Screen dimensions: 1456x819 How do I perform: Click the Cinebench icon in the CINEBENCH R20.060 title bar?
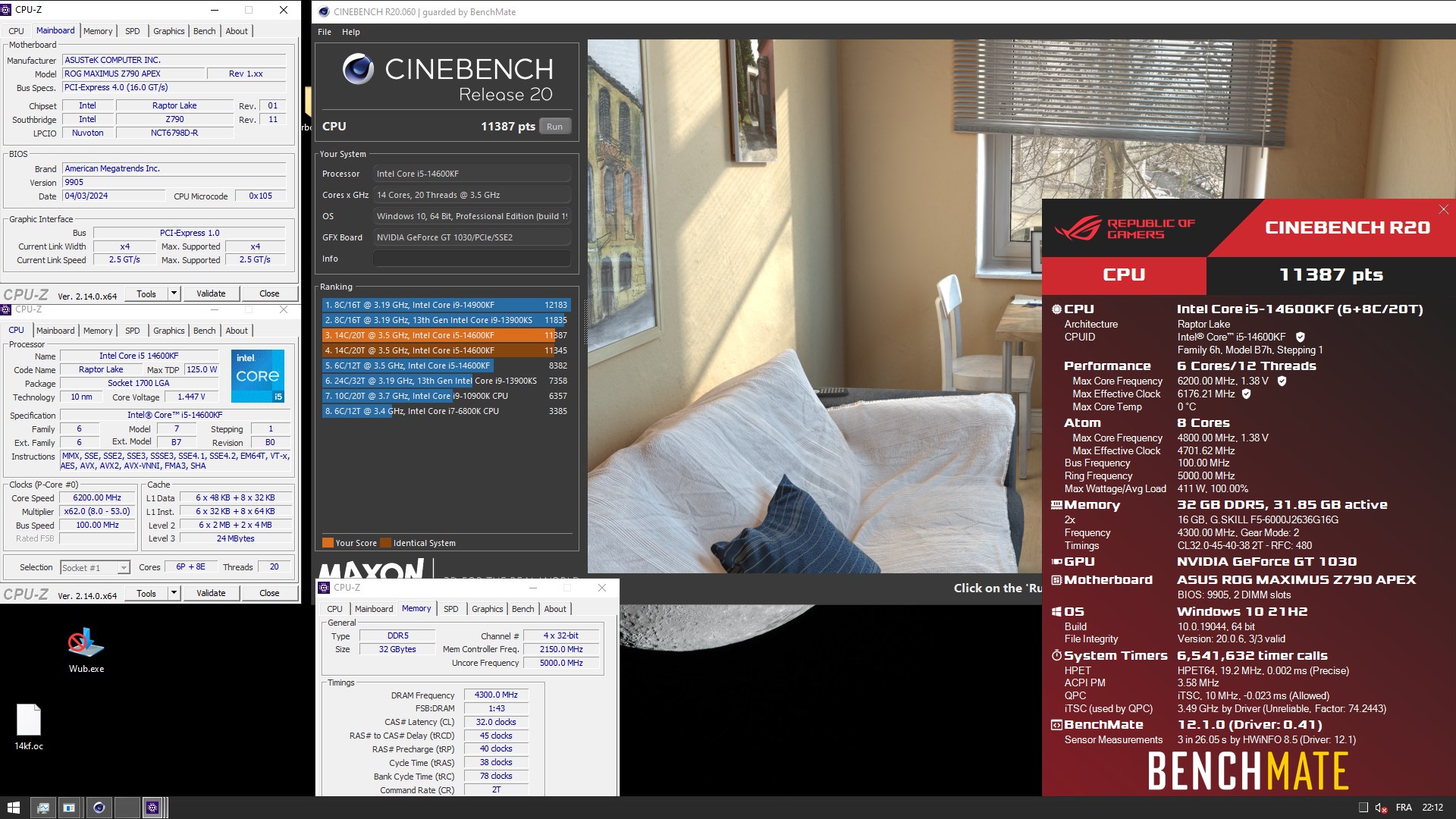pyautogui.click(x=324, y=11)
